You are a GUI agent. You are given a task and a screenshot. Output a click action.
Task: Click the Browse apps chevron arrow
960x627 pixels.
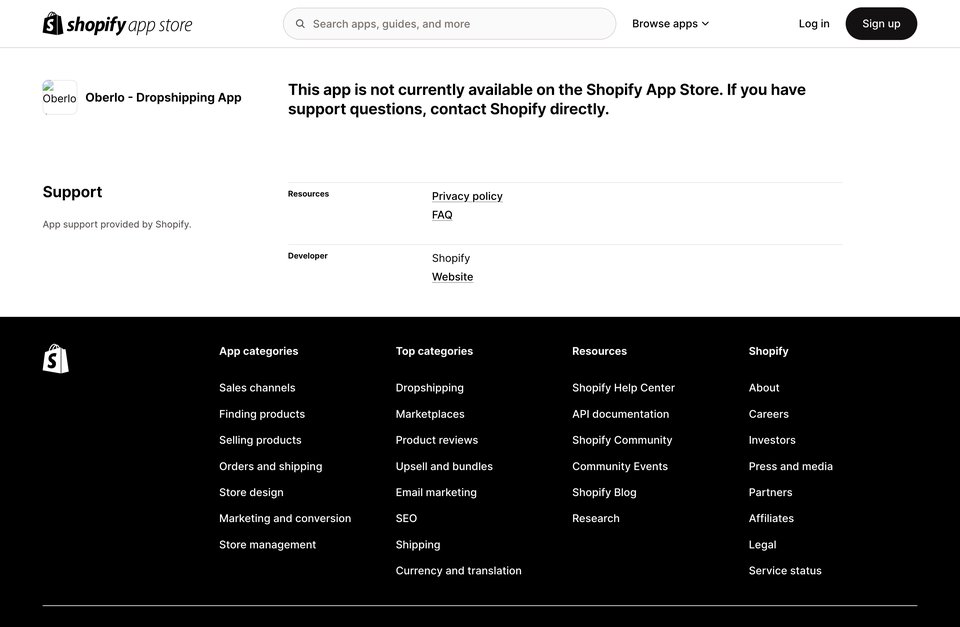705,24
